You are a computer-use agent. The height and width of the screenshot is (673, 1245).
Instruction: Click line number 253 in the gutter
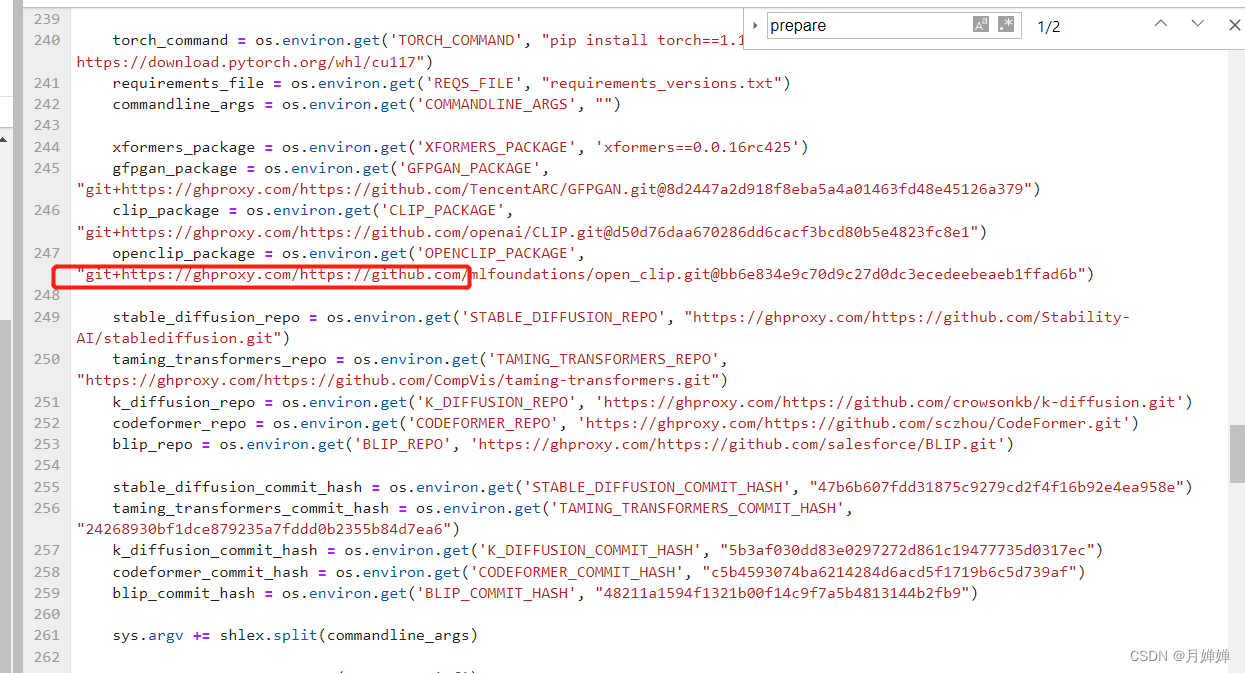point(46,444)
